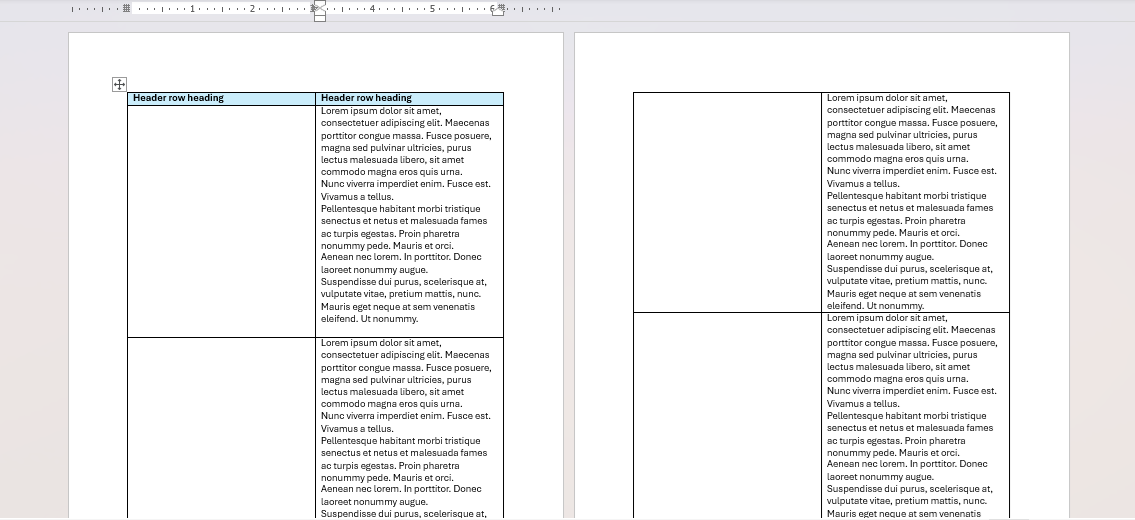Viewport: 1135px width, 520px height.
Task: Click the left "Header row heading" cell
Action: (221, 98)
